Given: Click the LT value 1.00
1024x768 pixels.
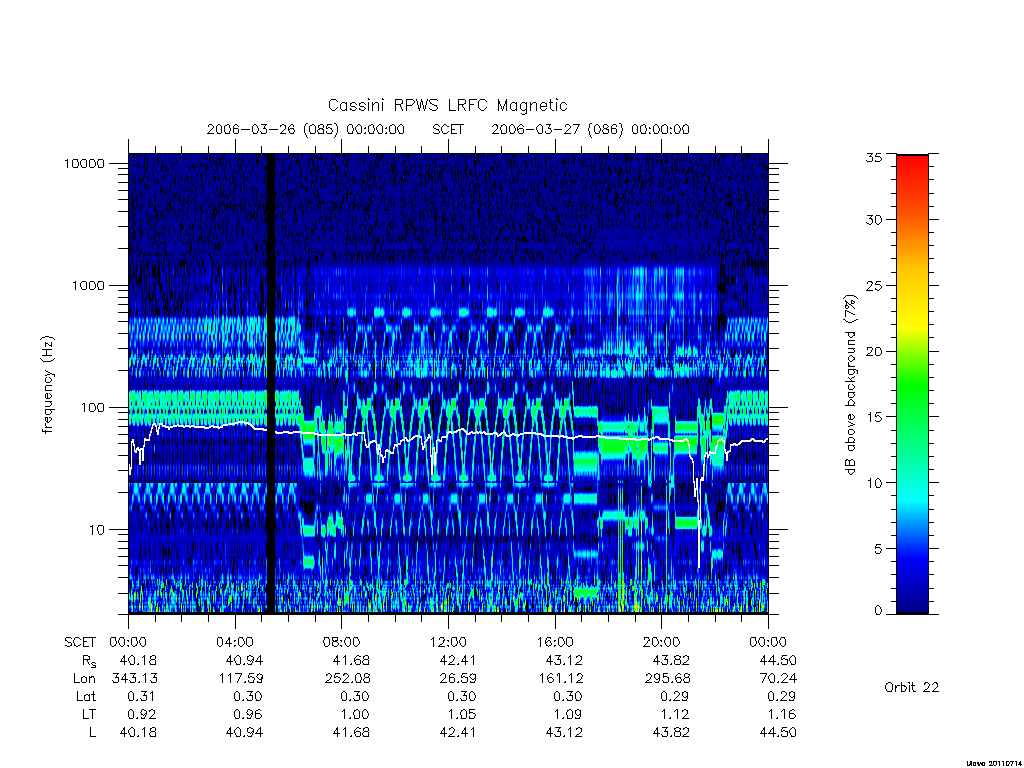Looking at the screenshot, I should (355, 714).
